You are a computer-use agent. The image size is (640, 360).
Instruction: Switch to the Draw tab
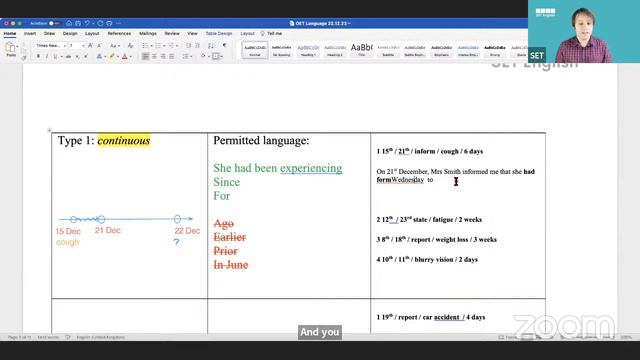[x=49, y=33]
